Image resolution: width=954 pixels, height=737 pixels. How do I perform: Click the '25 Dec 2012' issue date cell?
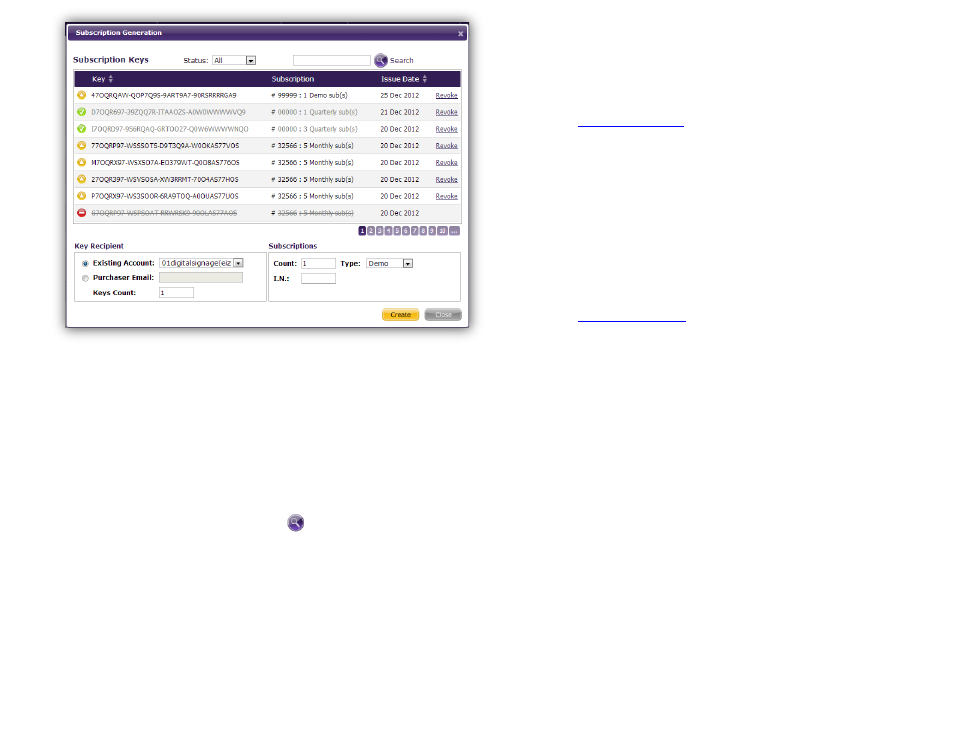[400, 96]
